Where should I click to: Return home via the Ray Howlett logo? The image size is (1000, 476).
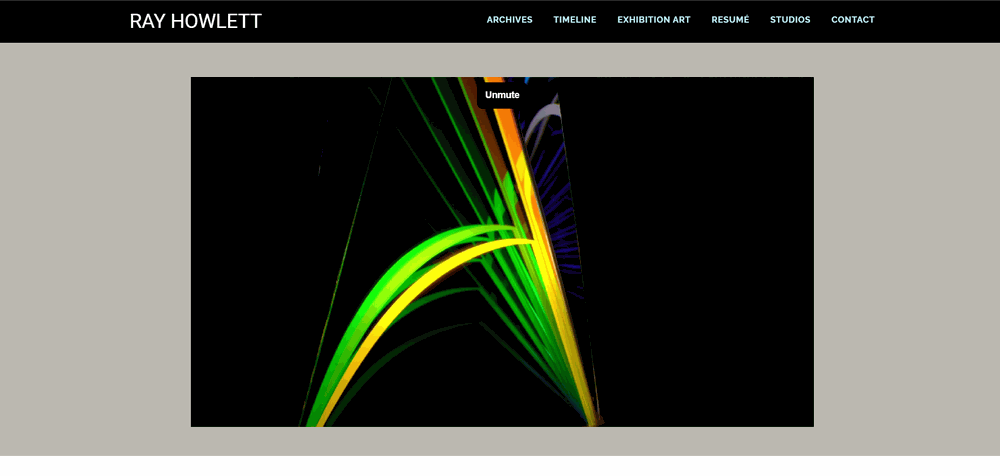tap(195, 21)
